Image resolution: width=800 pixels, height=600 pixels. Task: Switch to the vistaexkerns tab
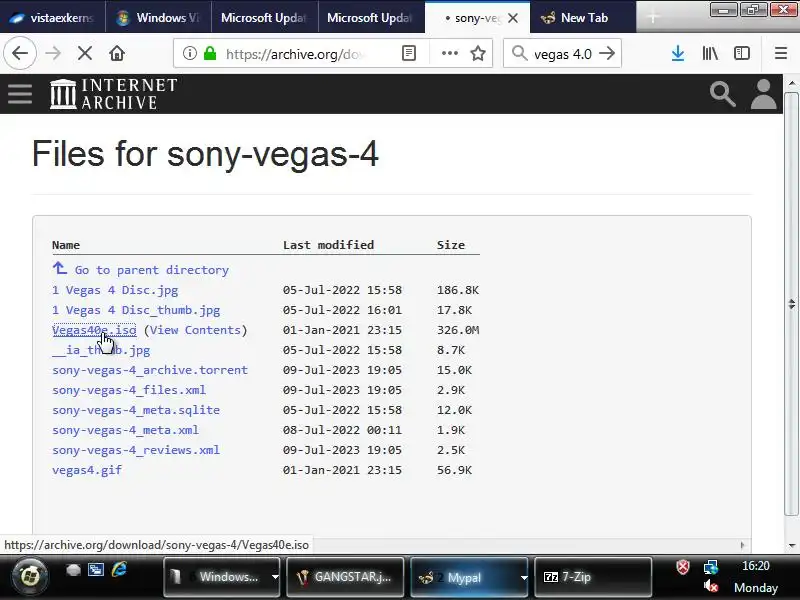coord(53,18)
